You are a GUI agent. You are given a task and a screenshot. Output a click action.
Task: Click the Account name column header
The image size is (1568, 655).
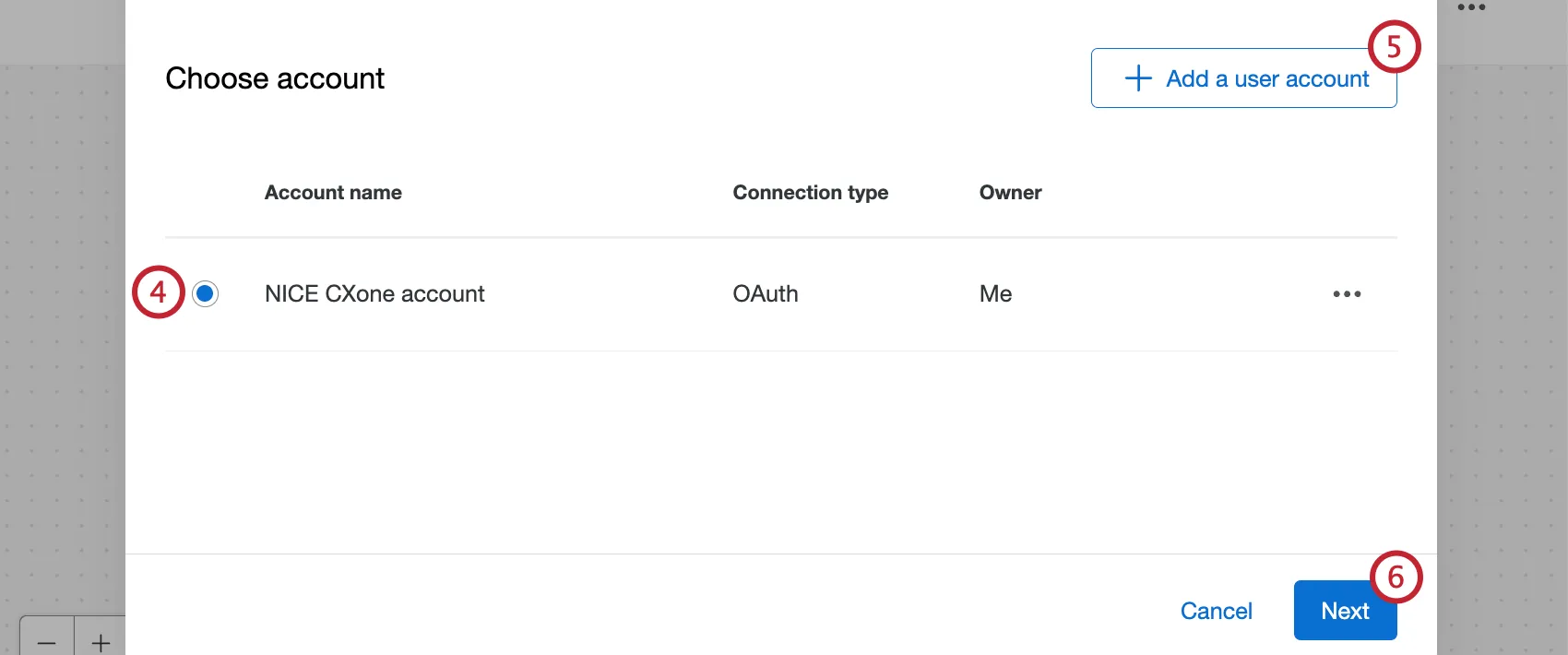[333, 193]
